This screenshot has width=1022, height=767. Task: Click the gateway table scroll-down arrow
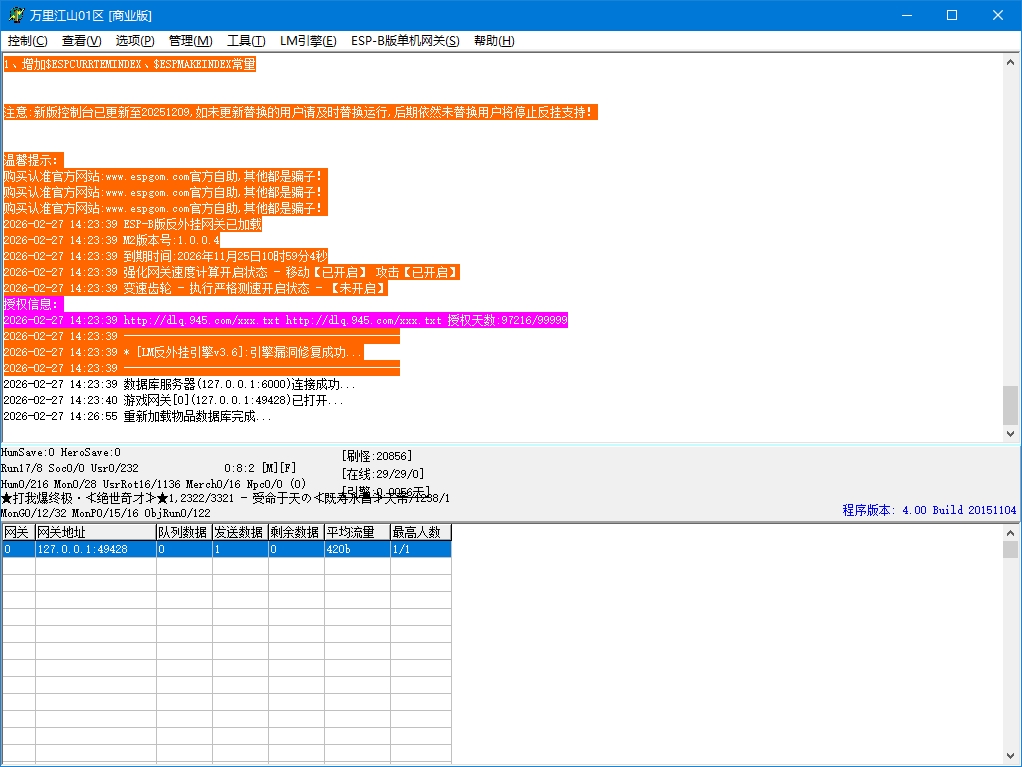[x=1010, y=759]
